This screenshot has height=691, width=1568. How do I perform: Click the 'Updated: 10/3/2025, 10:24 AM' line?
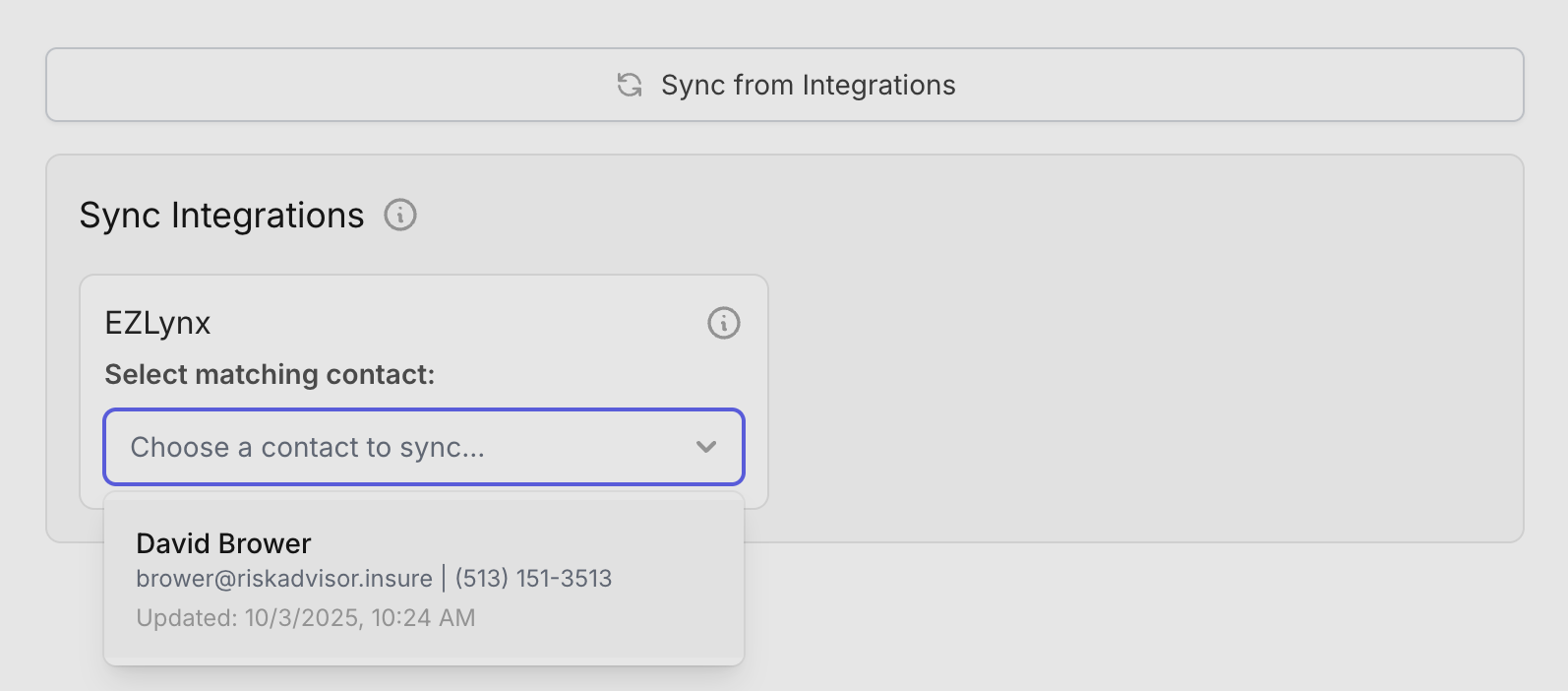tap(306, 618)
